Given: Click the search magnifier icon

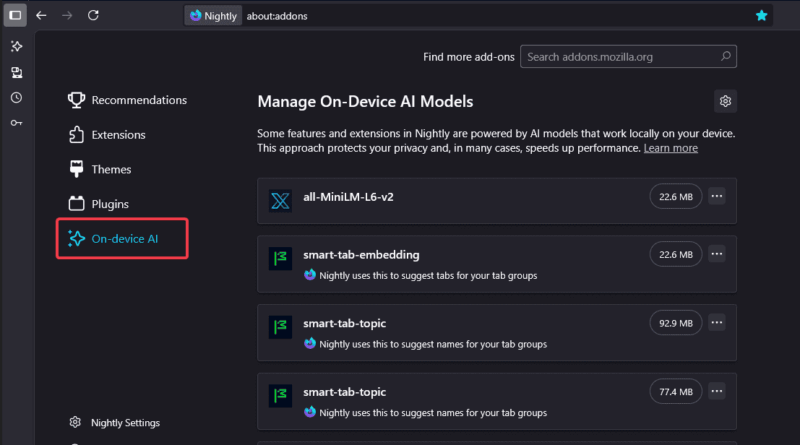Looking at the screenshot, I should click(x=726, y=56).
